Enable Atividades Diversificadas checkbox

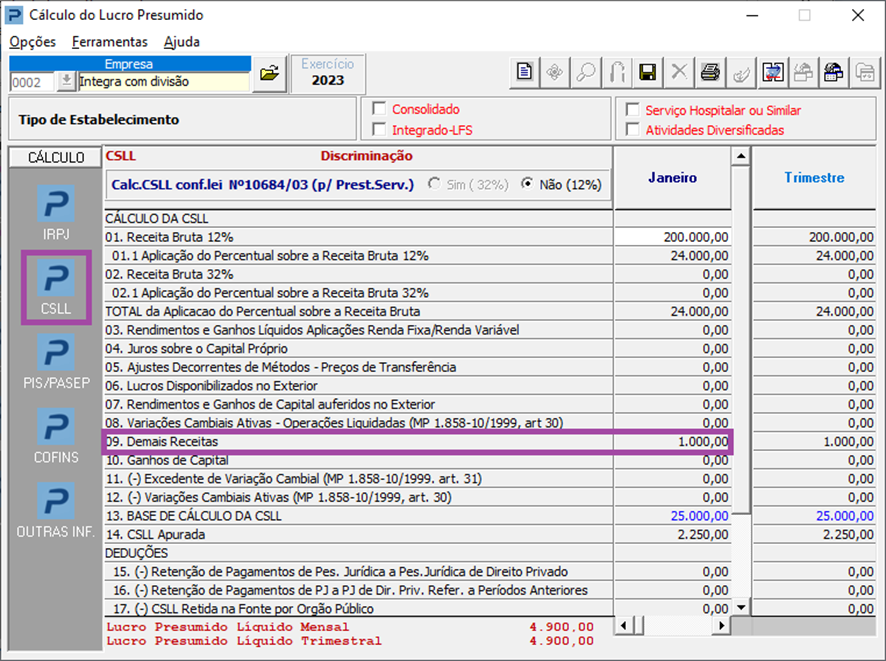[633, 129]
